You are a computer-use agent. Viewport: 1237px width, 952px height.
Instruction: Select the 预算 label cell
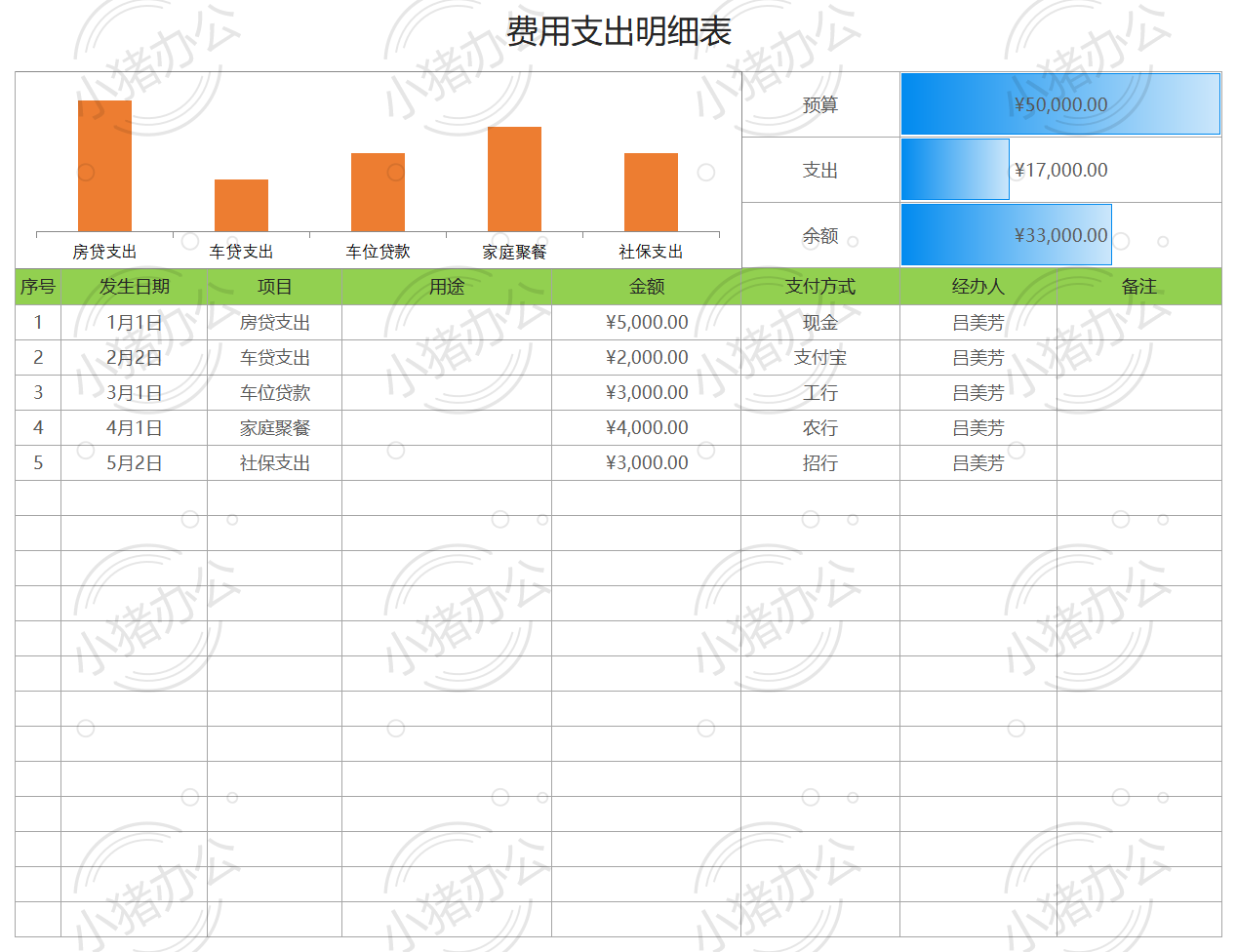[x=820, y=104]
